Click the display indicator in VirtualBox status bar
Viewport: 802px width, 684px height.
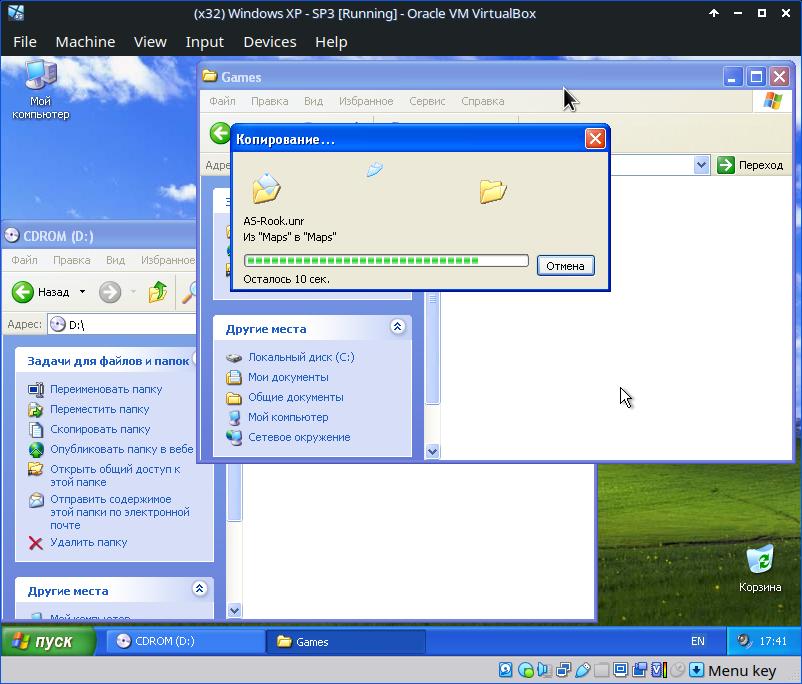pyautogui.click(x=620, y=669)
